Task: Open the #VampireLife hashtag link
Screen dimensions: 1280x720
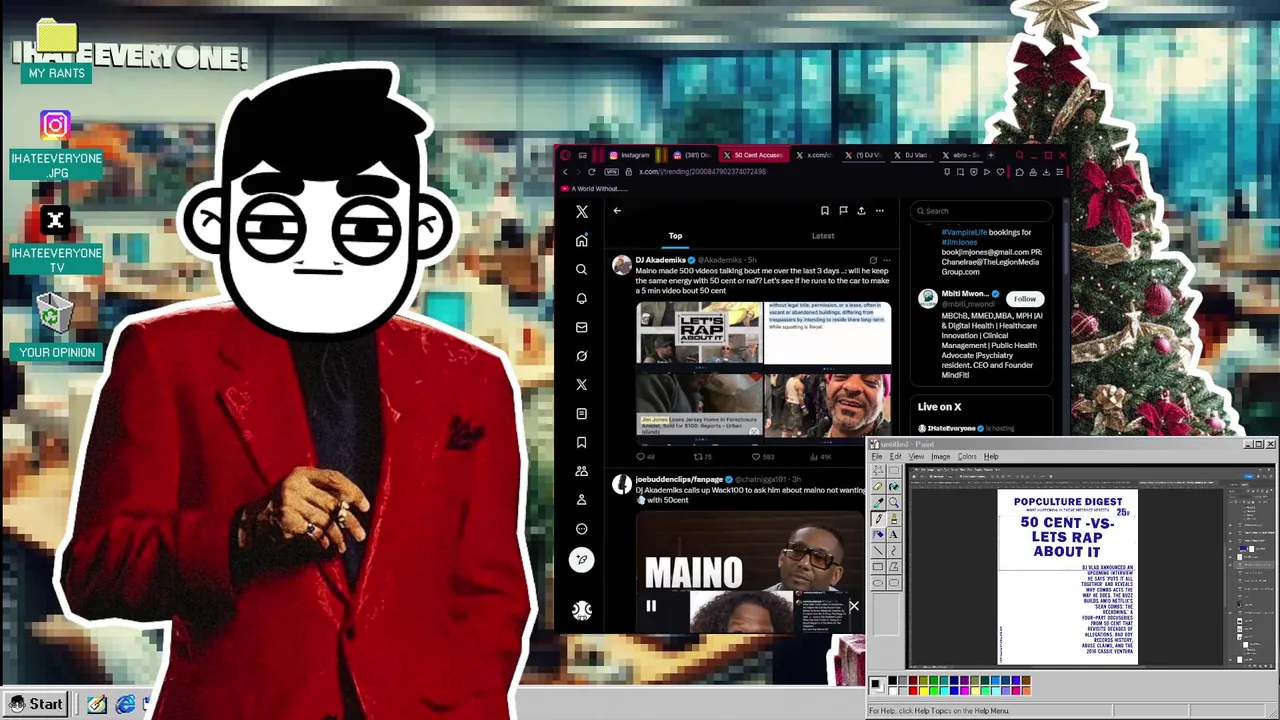Action: [x=964, y=232]
